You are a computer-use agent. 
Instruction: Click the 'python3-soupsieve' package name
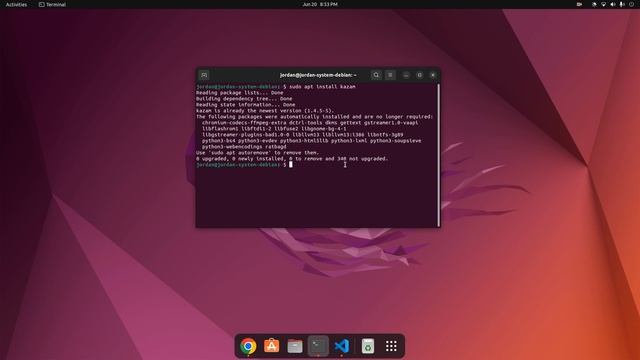[x=396, y=140]
